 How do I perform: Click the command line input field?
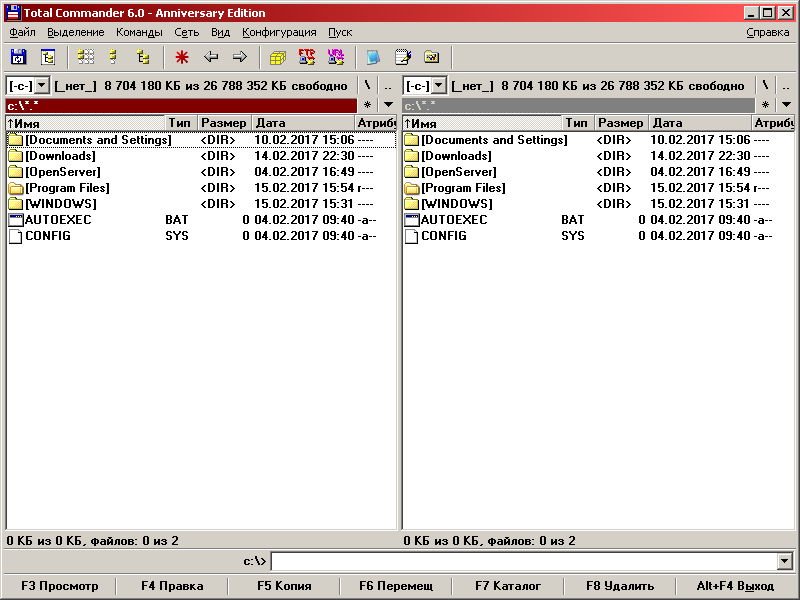tap(522, 562)
